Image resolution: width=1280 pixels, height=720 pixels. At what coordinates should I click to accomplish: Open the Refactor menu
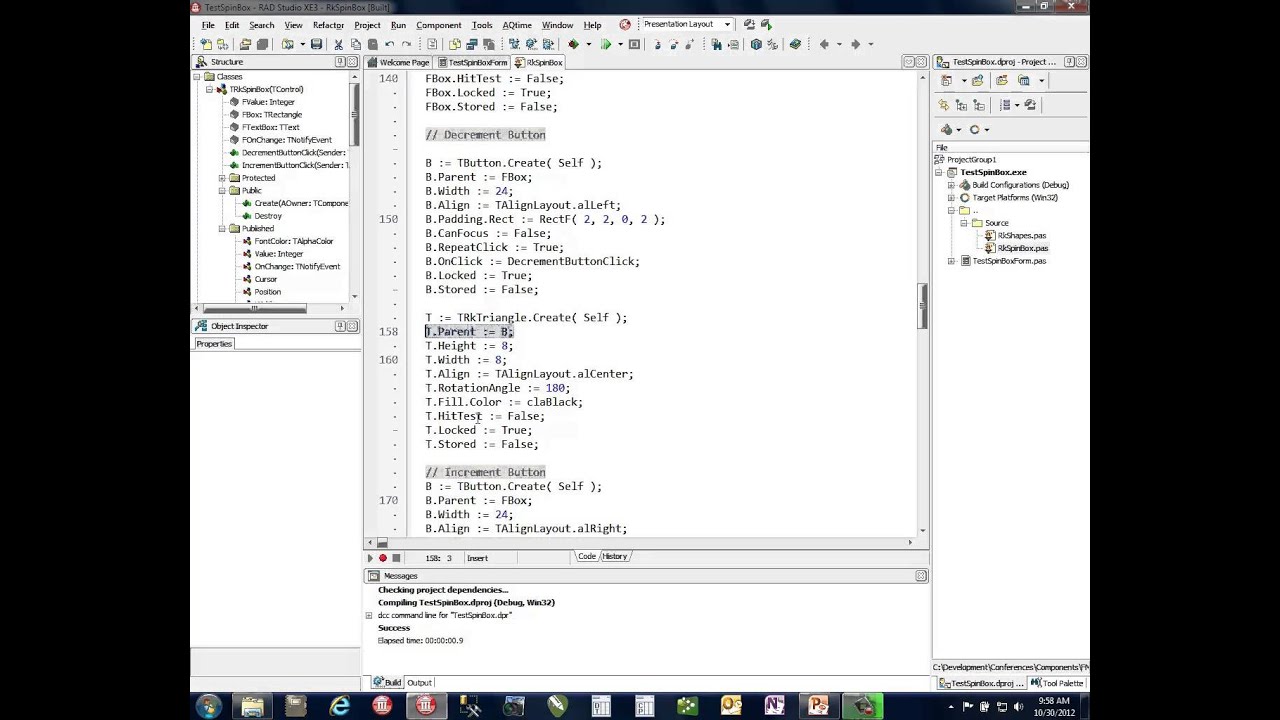[x=328, y=25]
